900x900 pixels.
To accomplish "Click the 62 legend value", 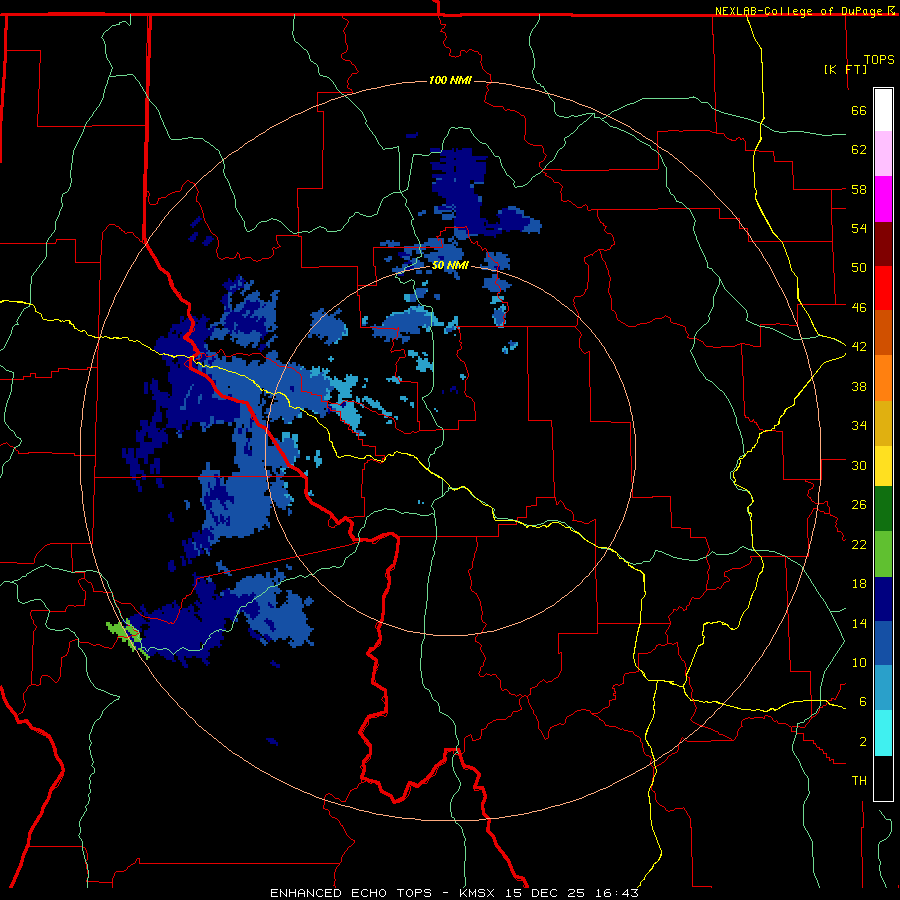I will (859, 150).
